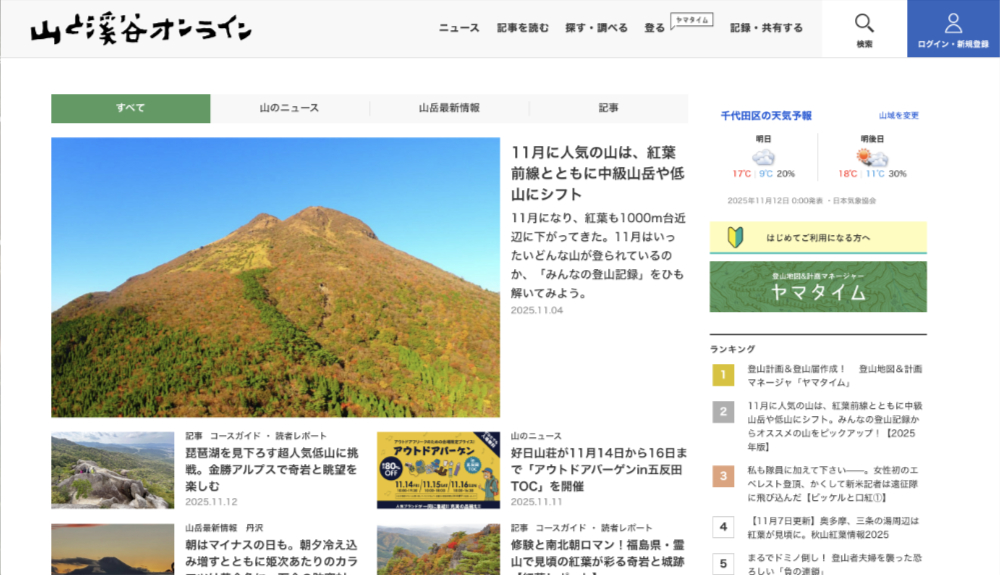Screen dimensions: 1000x575
Task: Click the login user profile icon
Action: pos(953,23)
